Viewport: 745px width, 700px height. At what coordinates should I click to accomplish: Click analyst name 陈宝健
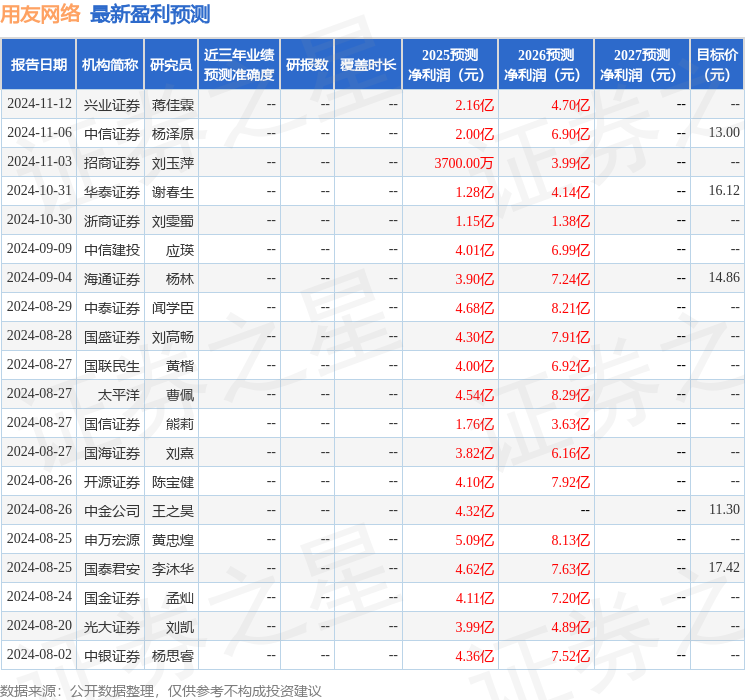coord(173,482)
